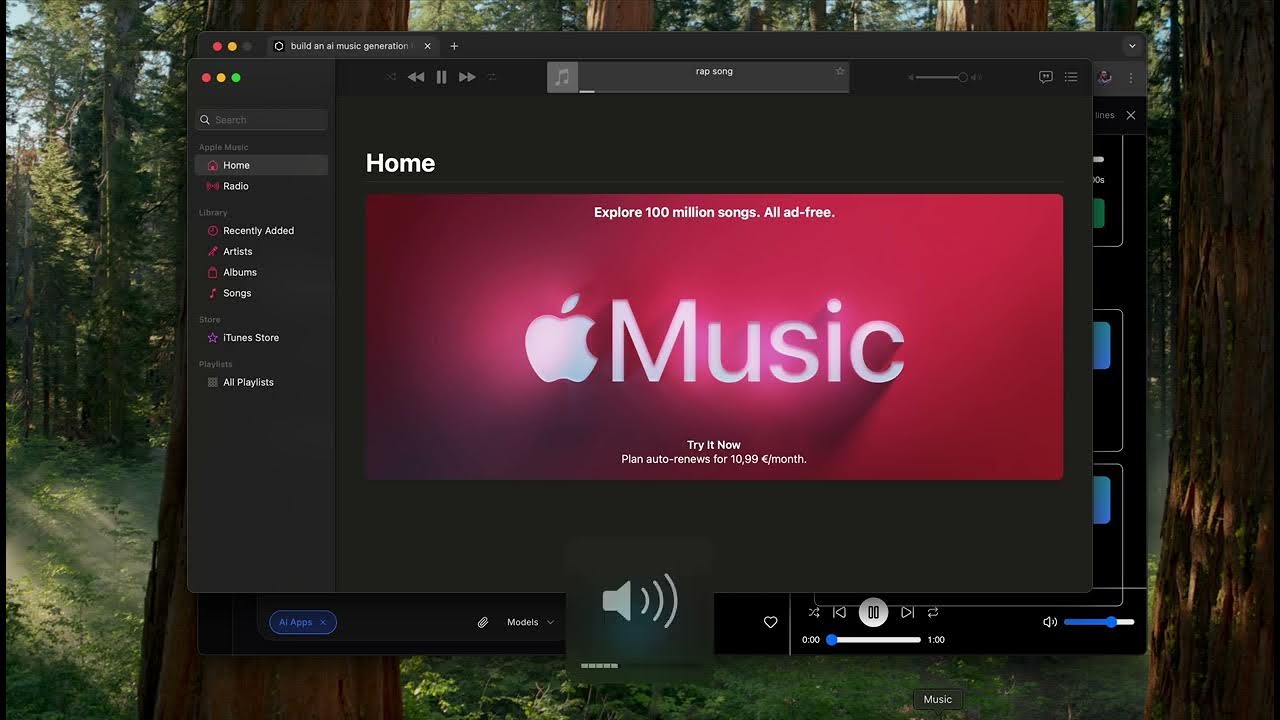The width and height of the screenshot is (1280, 720).
Task: Pause playback in Music toolbar
Action: (x=441, y=77)
